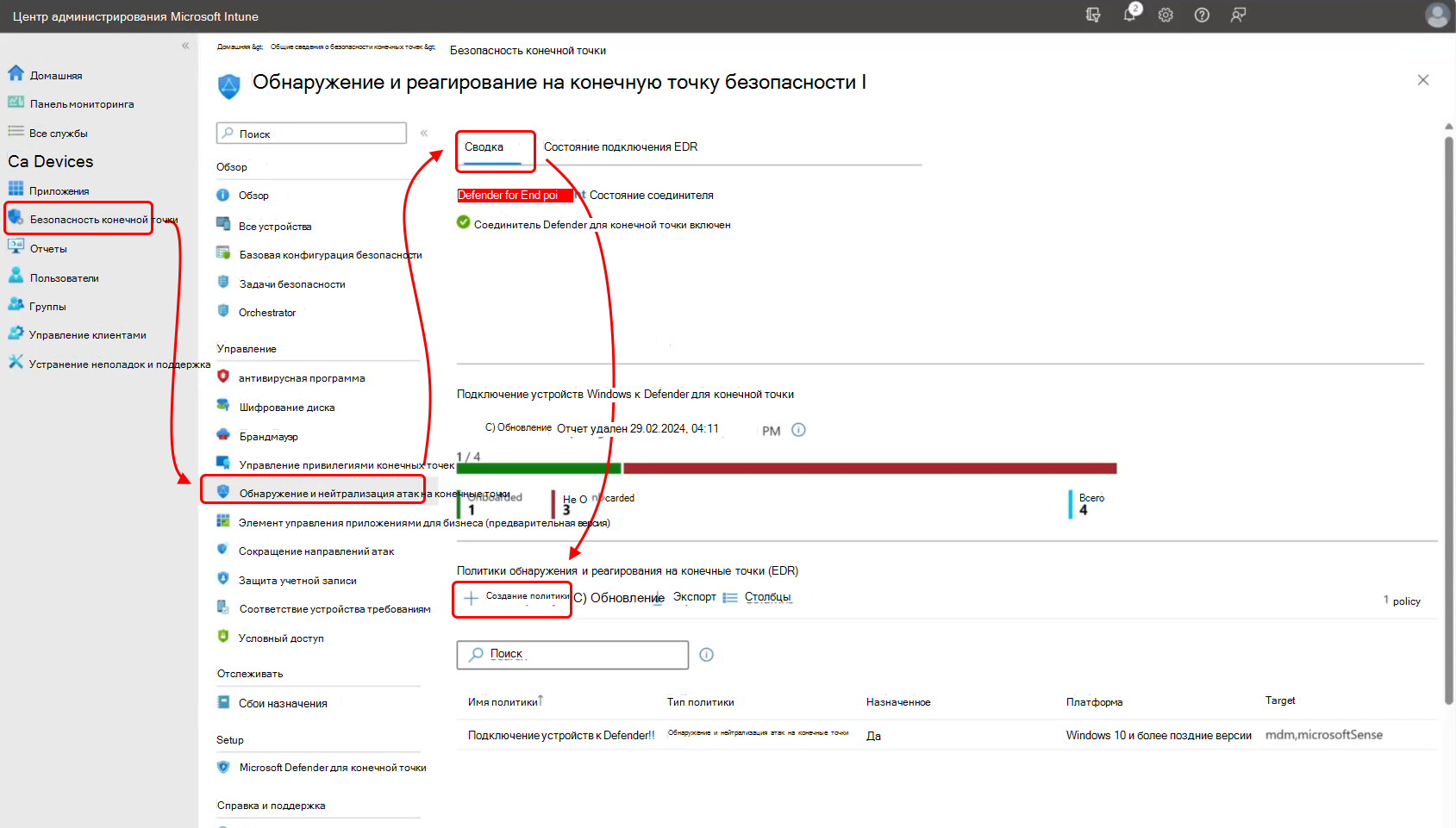Click Платформа column header
Viewport: 1456px width, 828px height.
pos(1094,702)
